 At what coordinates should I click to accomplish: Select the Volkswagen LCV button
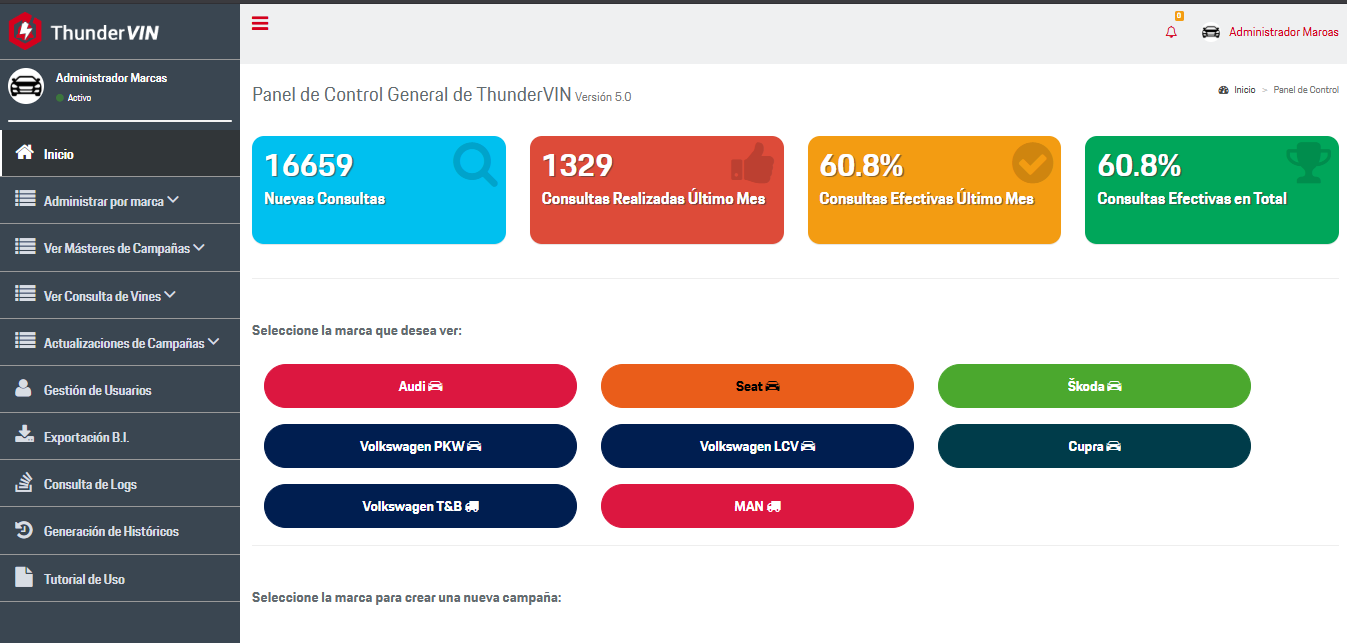click(757, 446)
